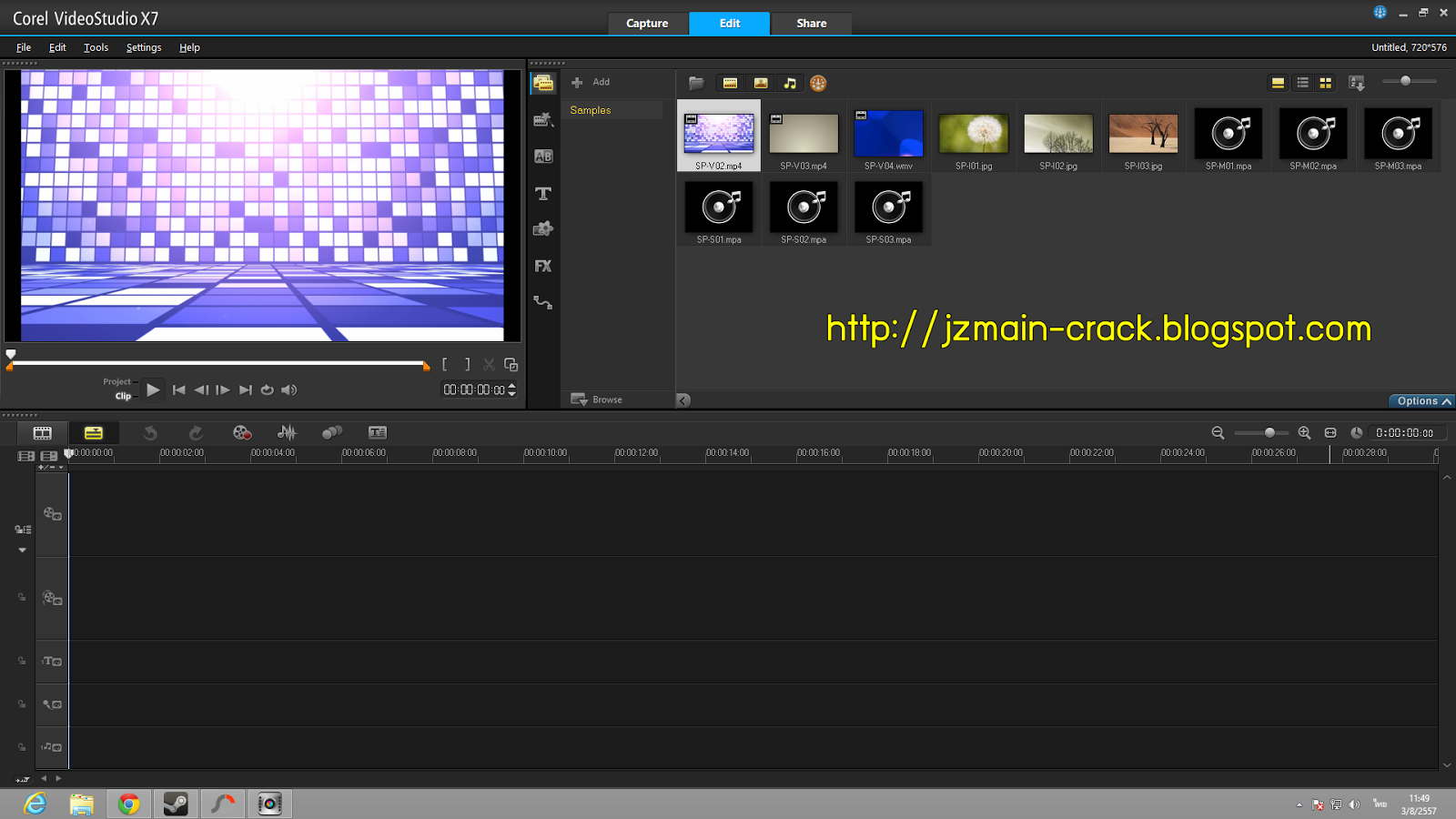This screenshot has height=819, width=1456.
Task: Open the Instant Project panel
Action: pyautogui.click(x=543, y=119)
